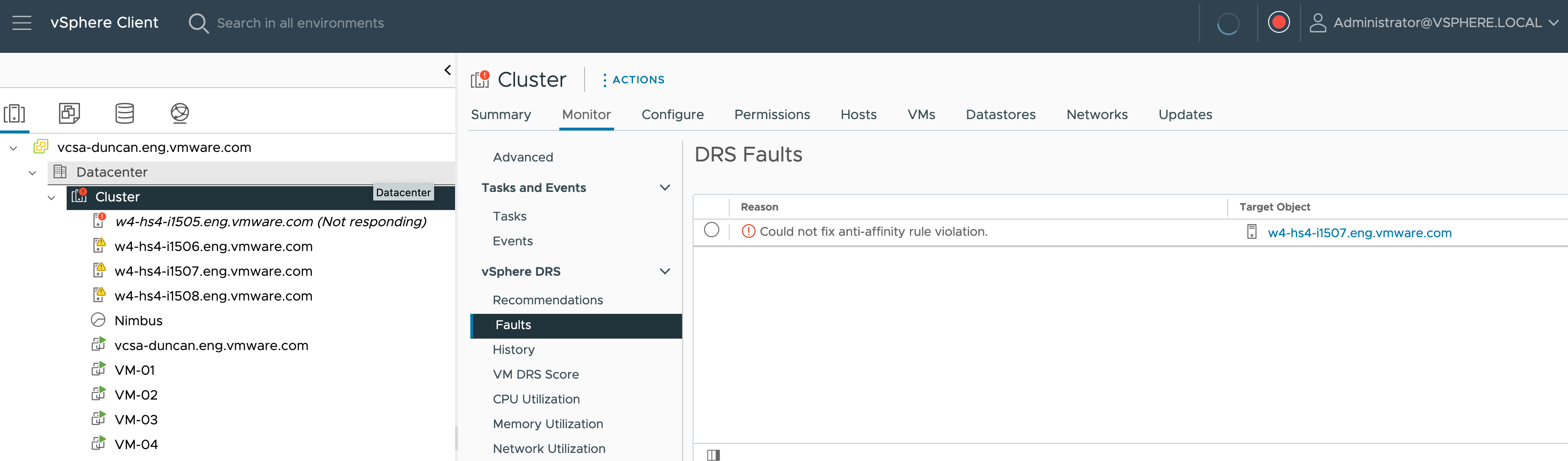Open the Datastores tab
Image resolution: width=1568 pixels, height=461 pixels.
pyautogui.click(x=1001, y=114)
